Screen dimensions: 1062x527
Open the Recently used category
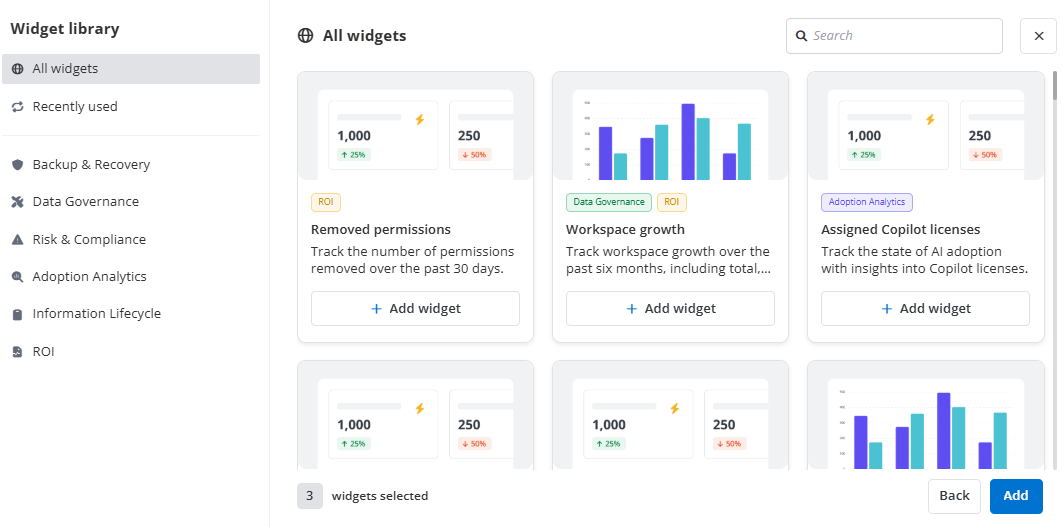tap(75, 107)
